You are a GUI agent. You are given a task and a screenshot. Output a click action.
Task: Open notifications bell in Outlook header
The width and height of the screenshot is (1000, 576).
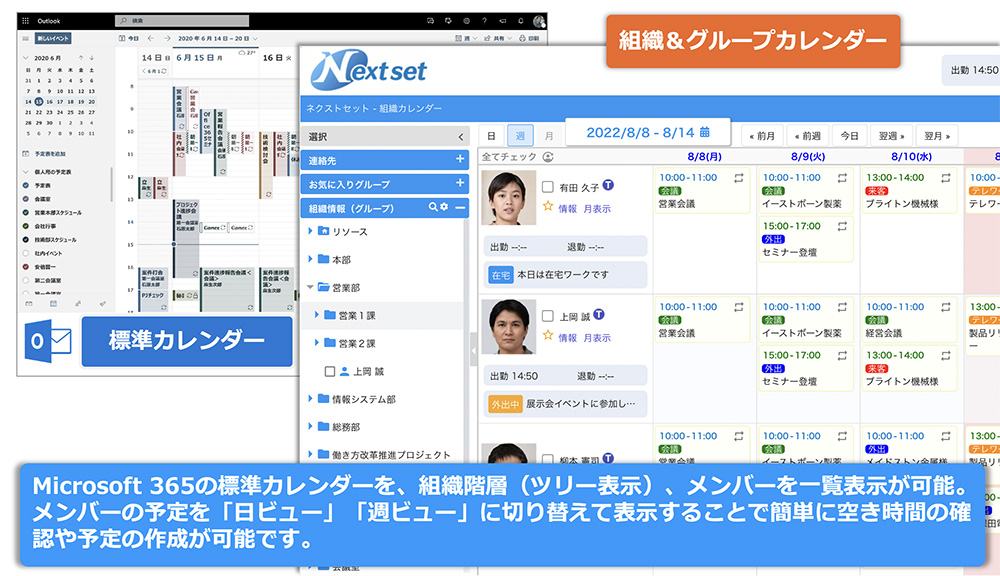pos(520,21)
